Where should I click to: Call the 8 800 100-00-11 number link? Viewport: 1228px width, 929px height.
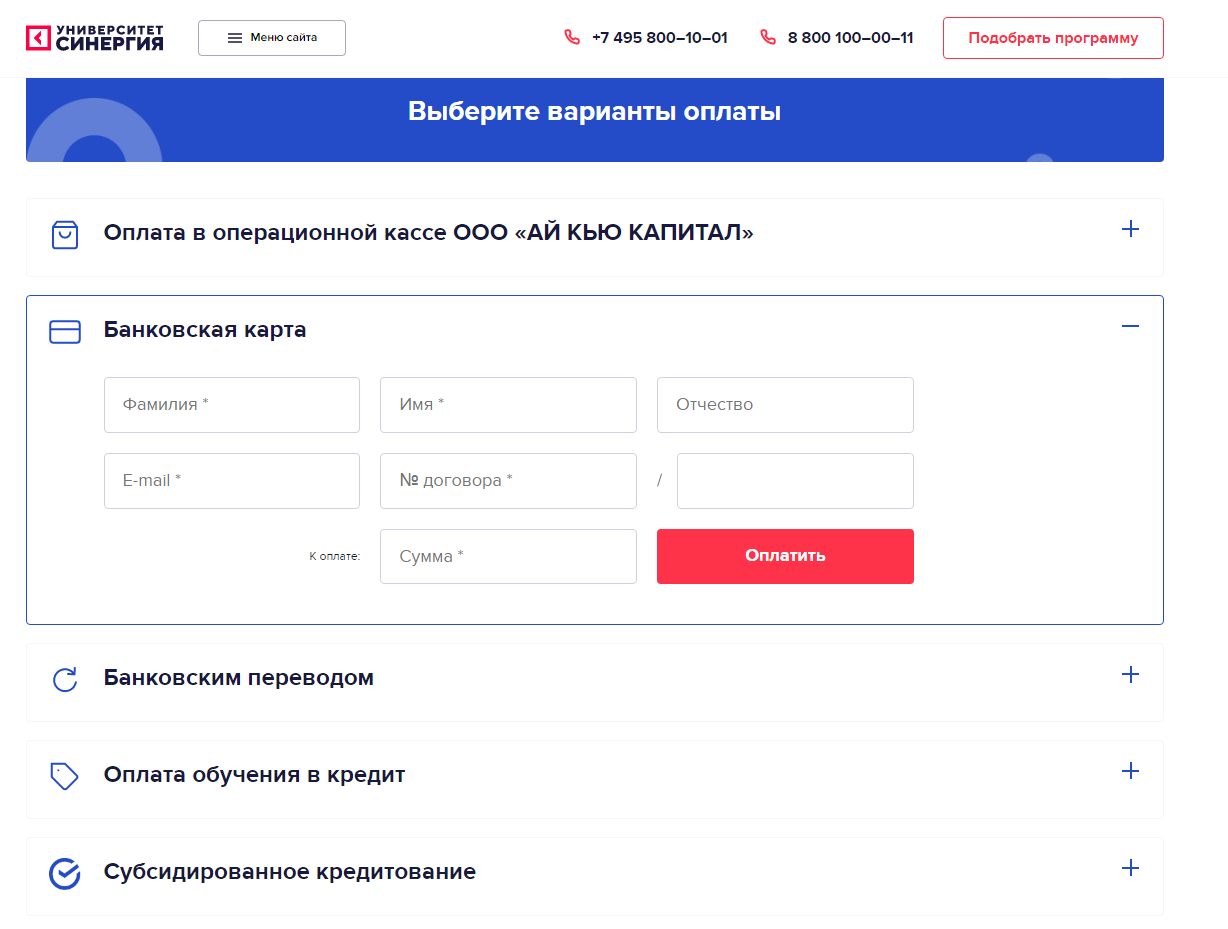(850, 38)
